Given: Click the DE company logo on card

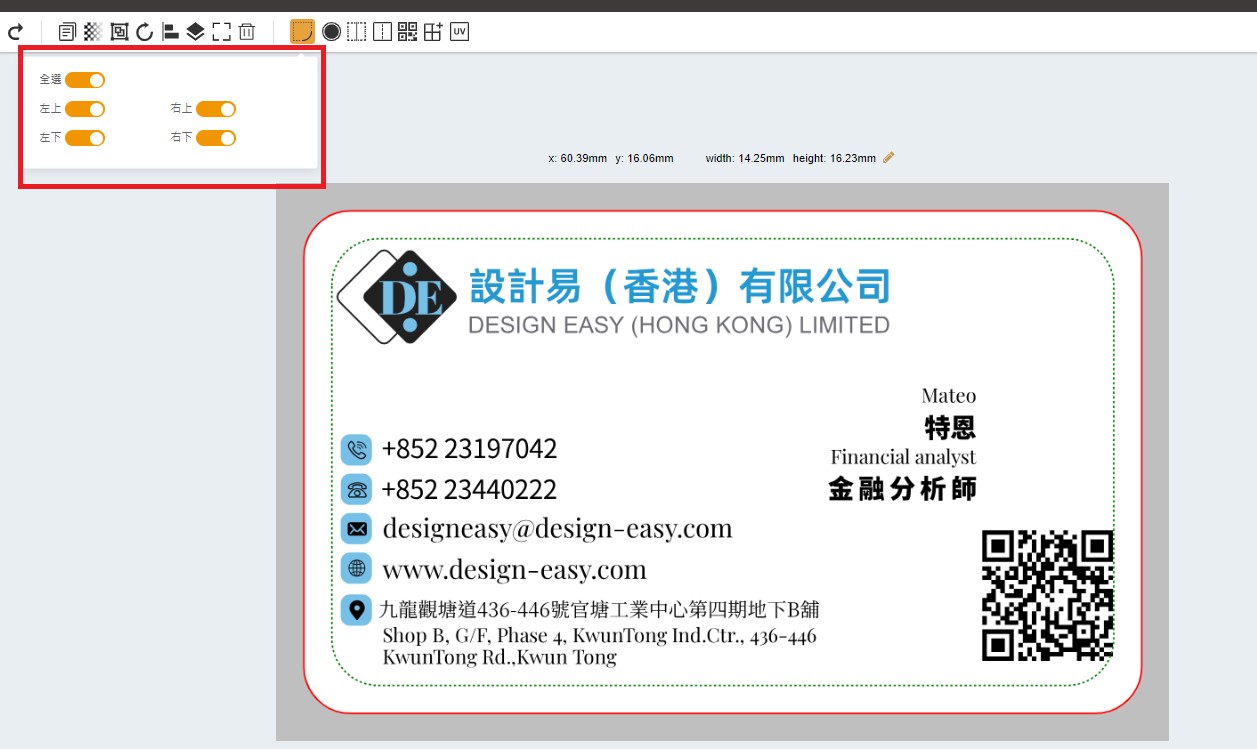Looking at the screenshot, I should pos(397,297).
